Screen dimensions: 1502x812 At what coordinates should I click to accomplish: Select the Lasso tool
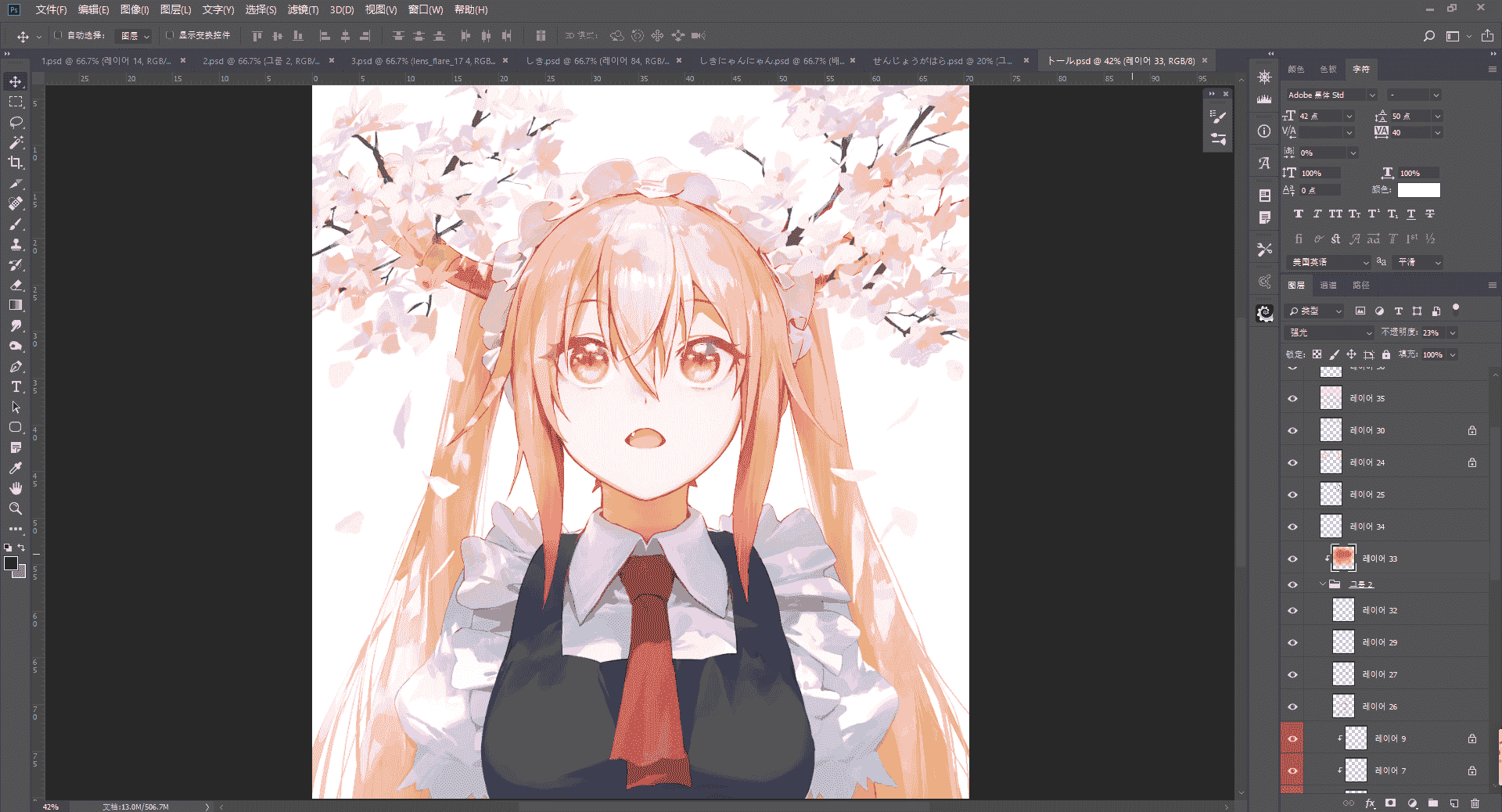(16, 122)
